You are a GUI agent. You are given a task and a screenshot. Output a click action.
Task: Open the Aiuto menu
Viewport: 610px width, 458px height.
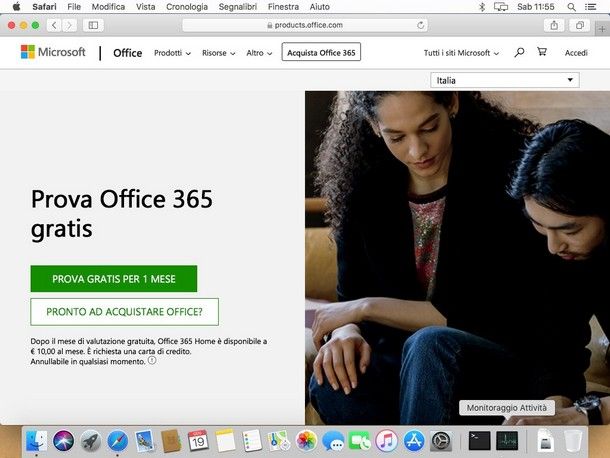pyautogui.click(x=319, y=7)
